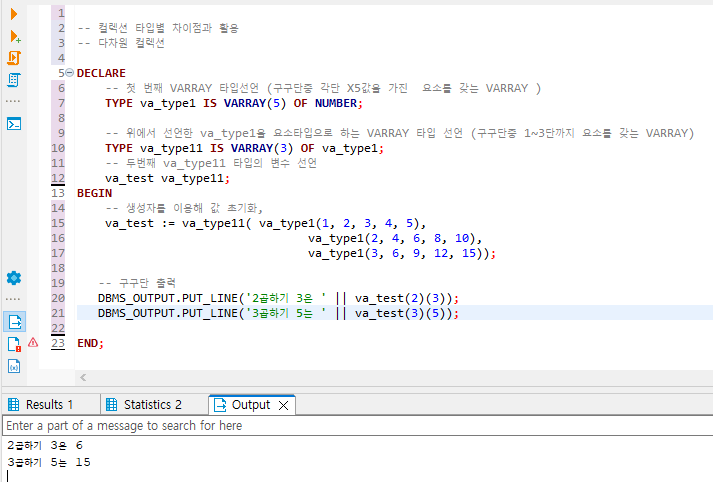713x482 pixels.
Task: Click the horizontal scrollbar left arrow
Action: coord(83,377)
